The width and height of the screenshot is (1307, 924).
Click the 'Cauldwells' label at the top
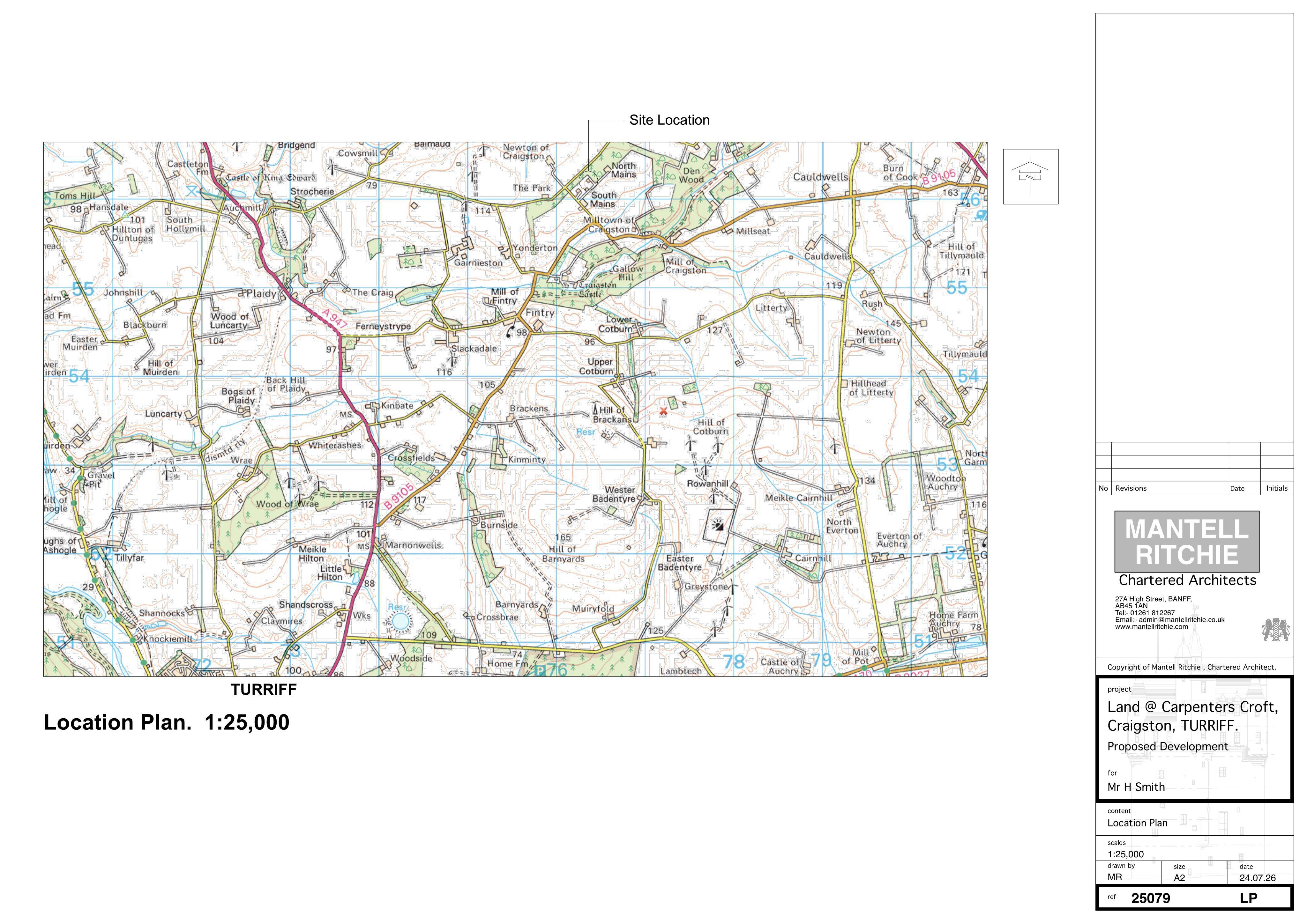coord(820,177)
